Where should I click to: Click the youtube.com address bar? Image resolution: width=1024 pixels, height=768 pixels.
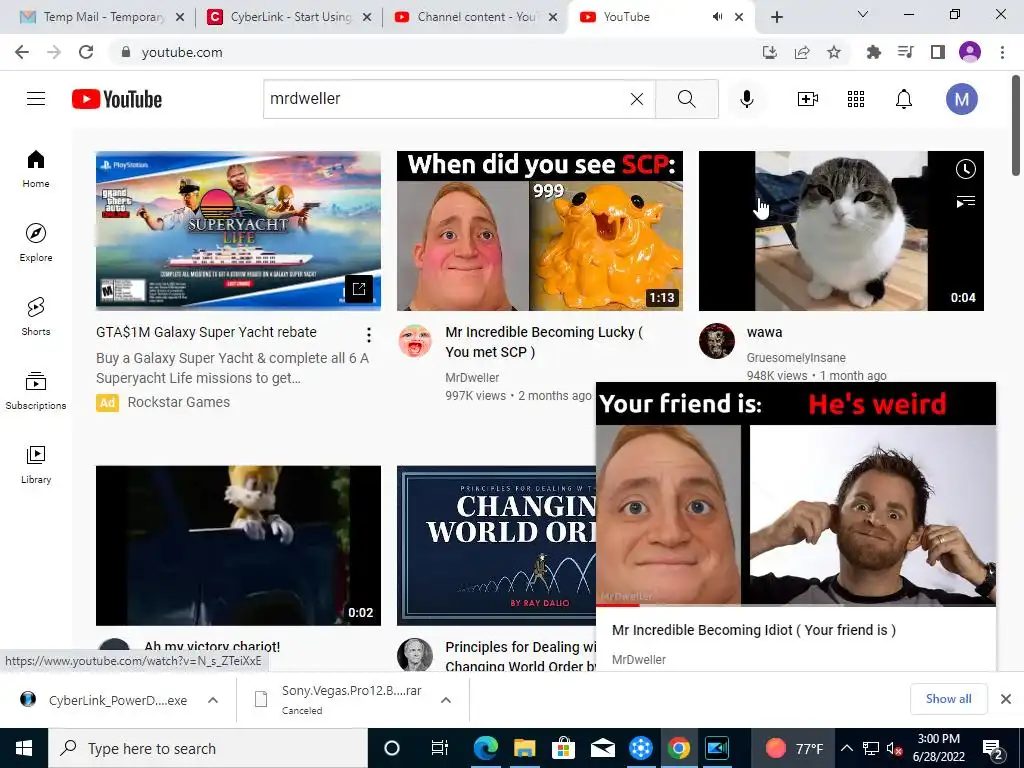431,52
